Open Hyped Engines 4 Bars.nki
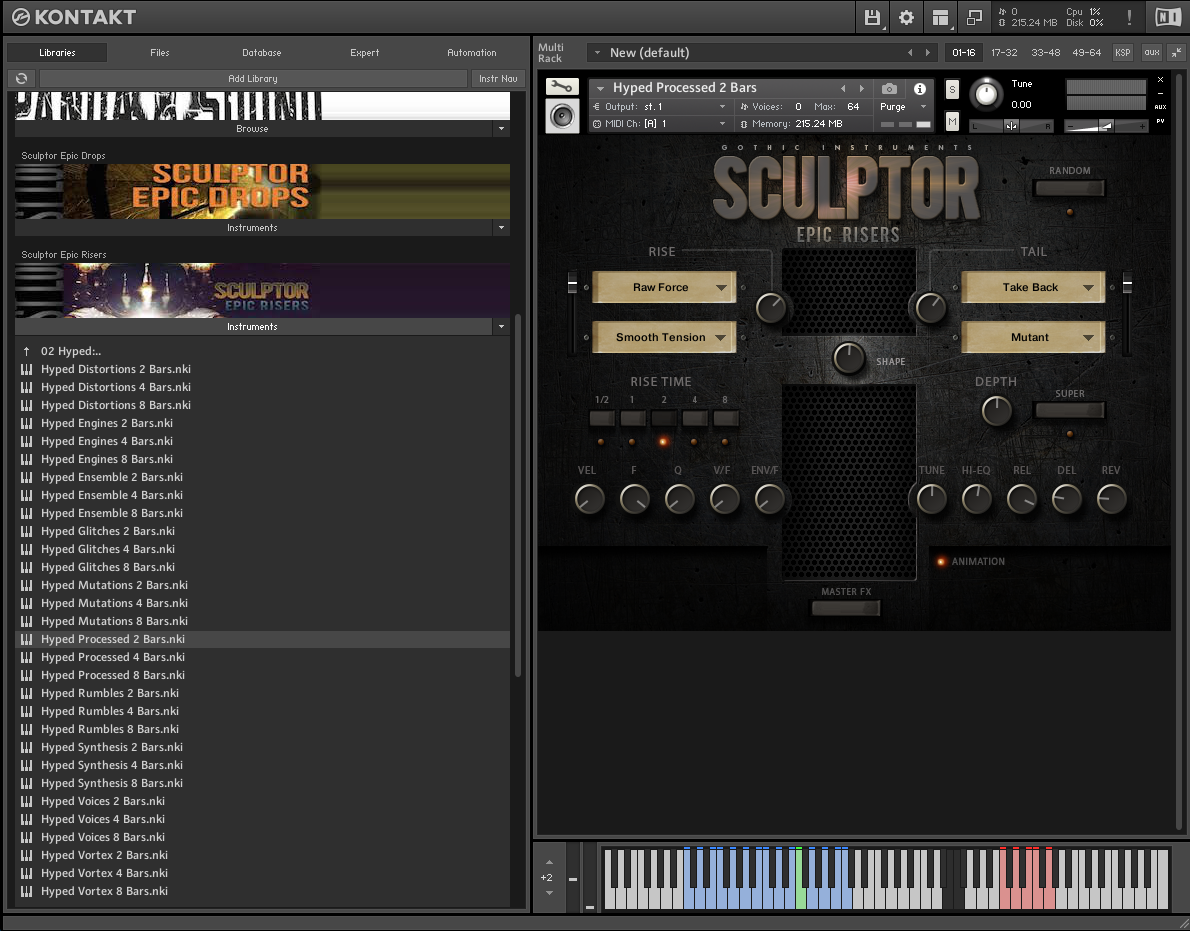The width and height of the screenshot is (1190, 931). point(262,441)
